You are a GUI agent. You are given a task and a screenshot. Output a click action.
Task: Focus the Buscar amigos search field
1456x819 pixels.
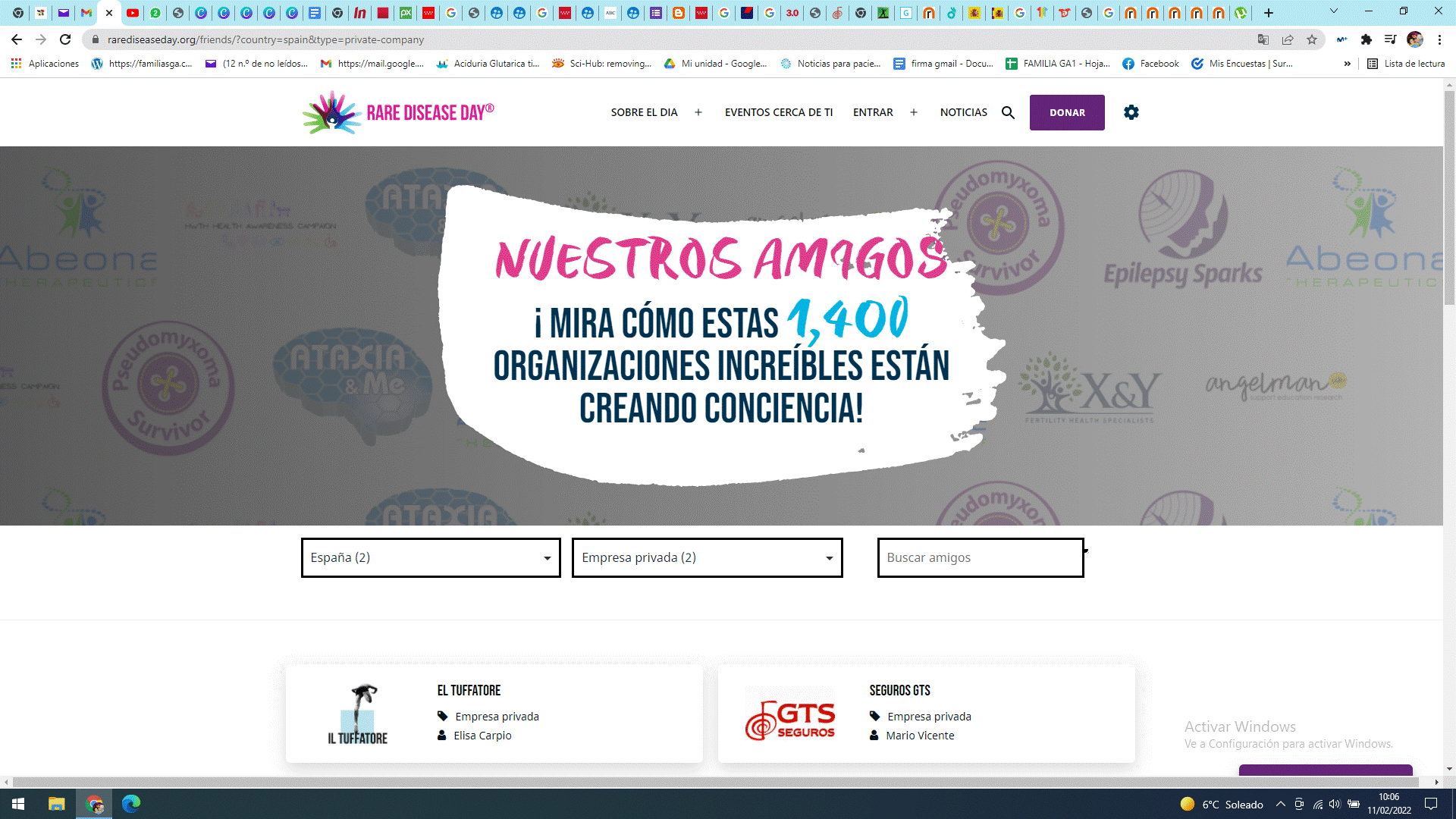(981, 557)
